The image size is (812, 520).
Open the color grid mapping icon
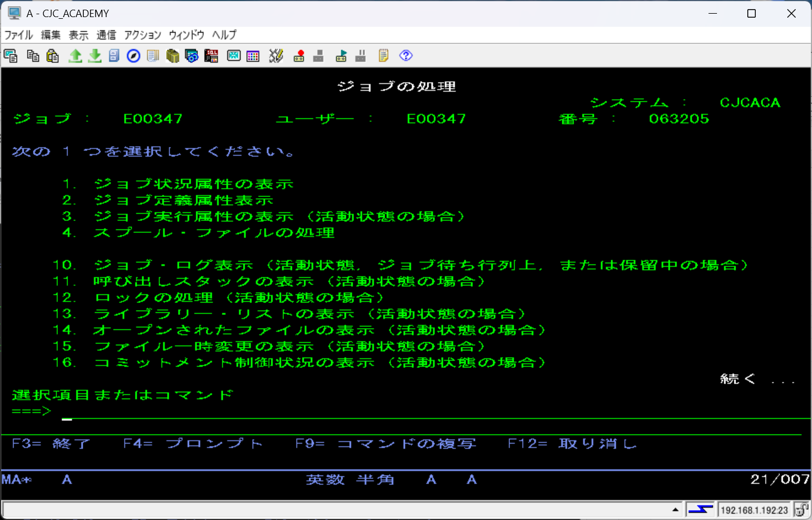pyautogui.click(x=253, y=55)
